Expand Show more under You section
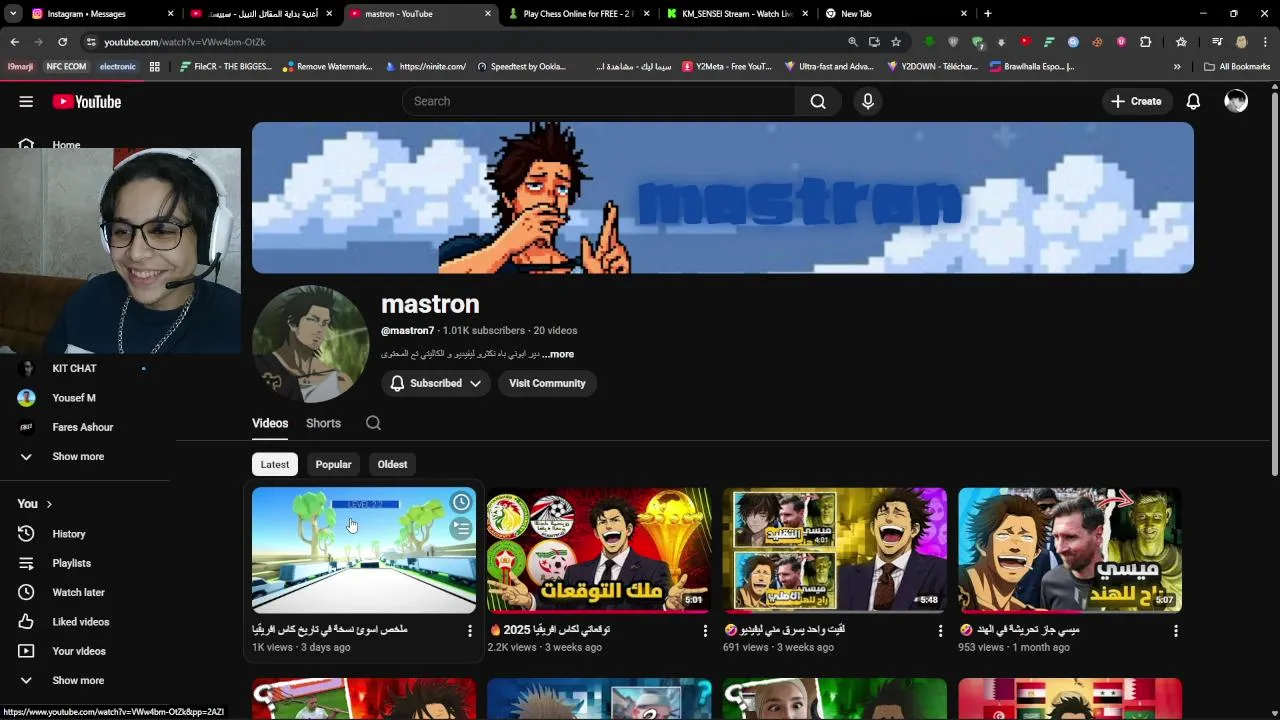 77,680
